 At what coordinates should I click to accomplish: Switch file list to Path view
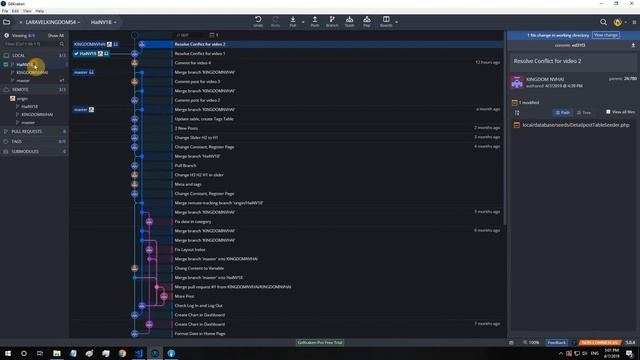562,112
